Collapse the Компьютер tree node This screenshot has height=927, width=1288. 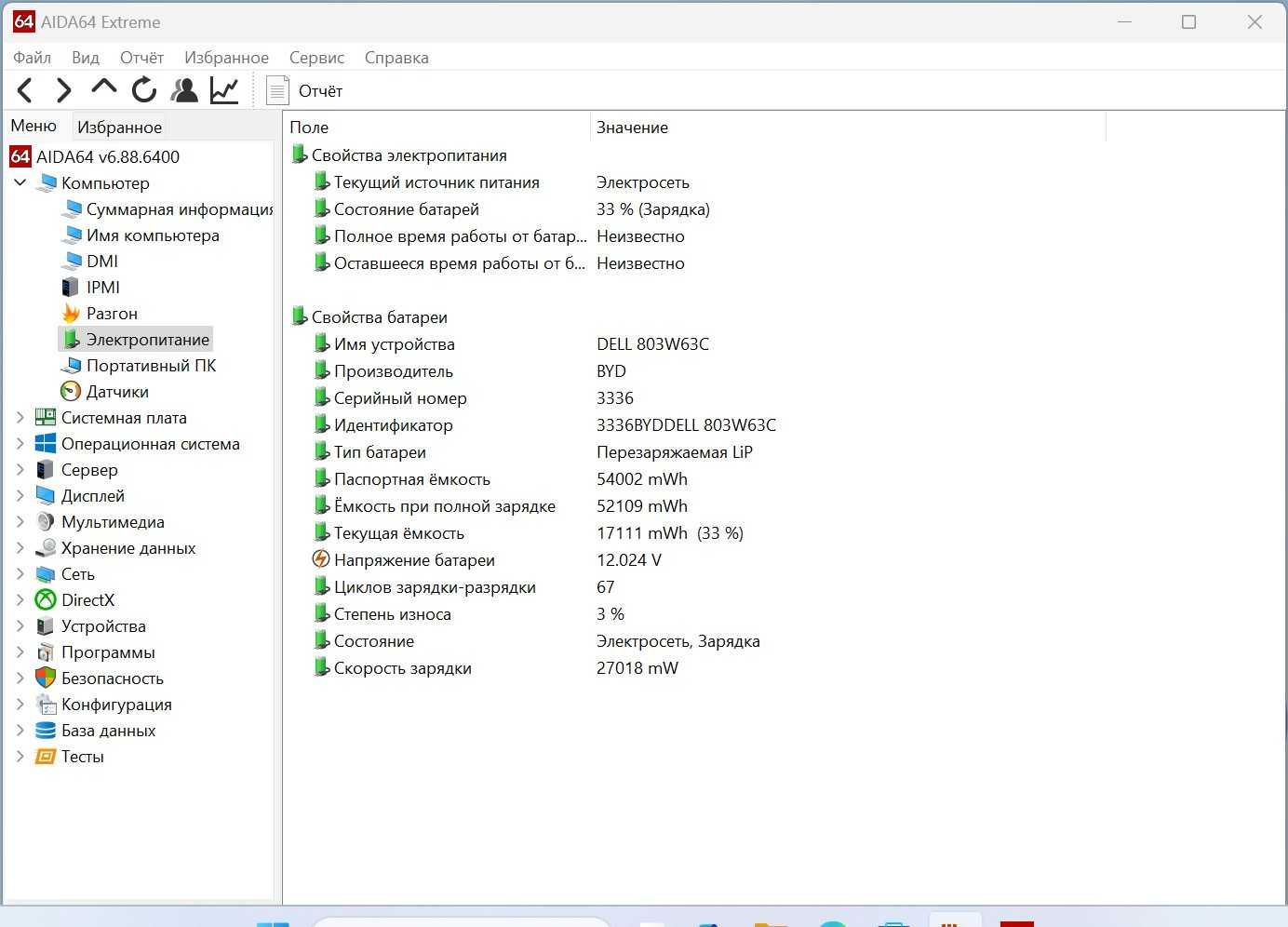[x=20, y=182]
